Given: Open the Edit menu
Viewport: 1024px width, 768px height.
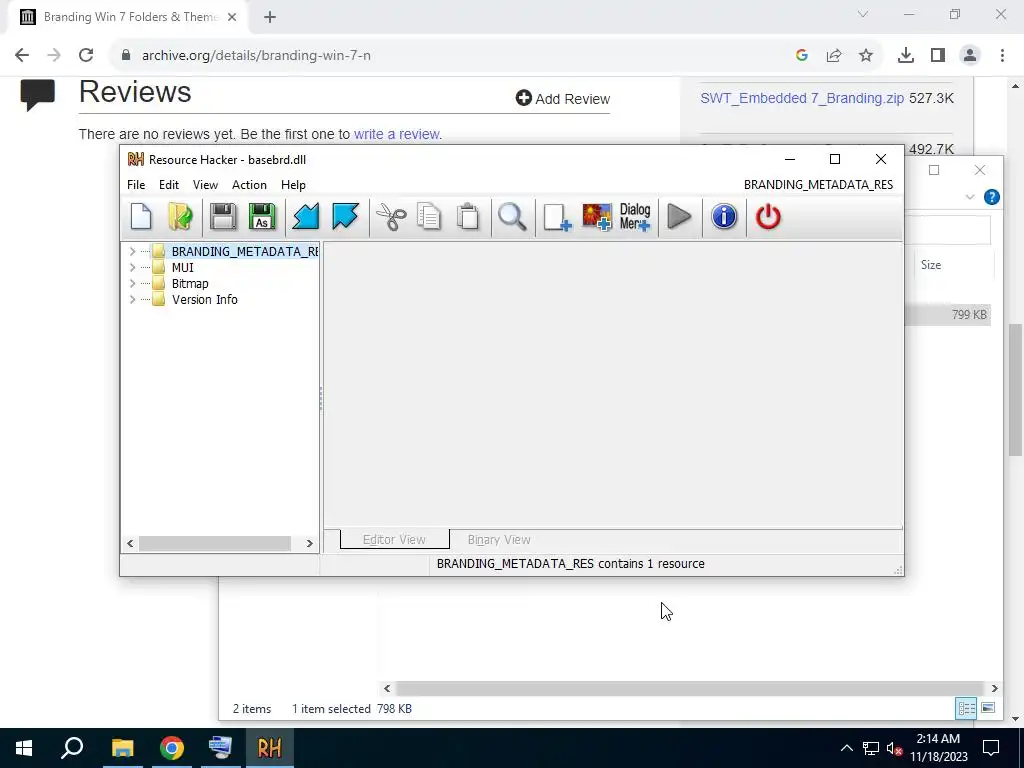Looking at the screenshot, I should (168, 185).
